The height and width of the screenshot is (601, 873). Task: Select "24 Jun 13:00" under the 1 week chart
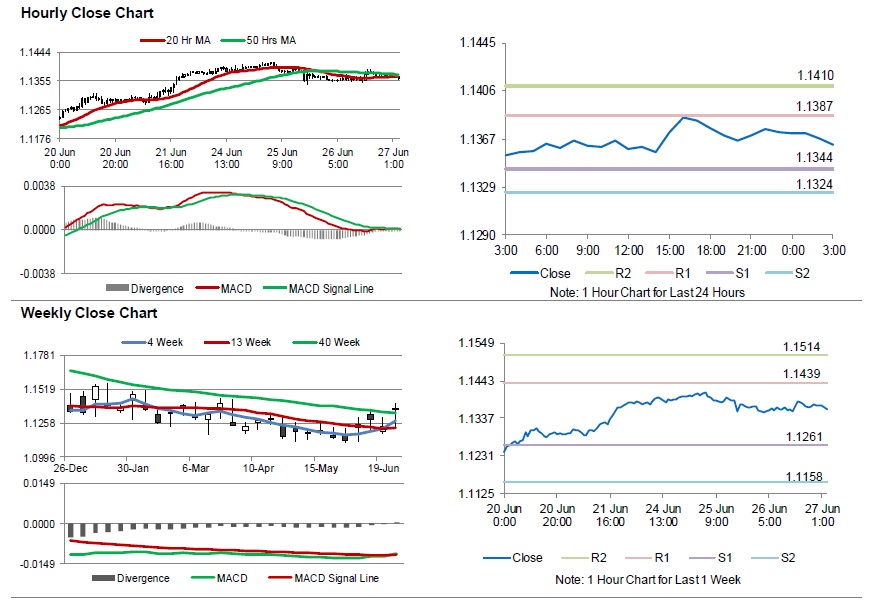point(663,515)
